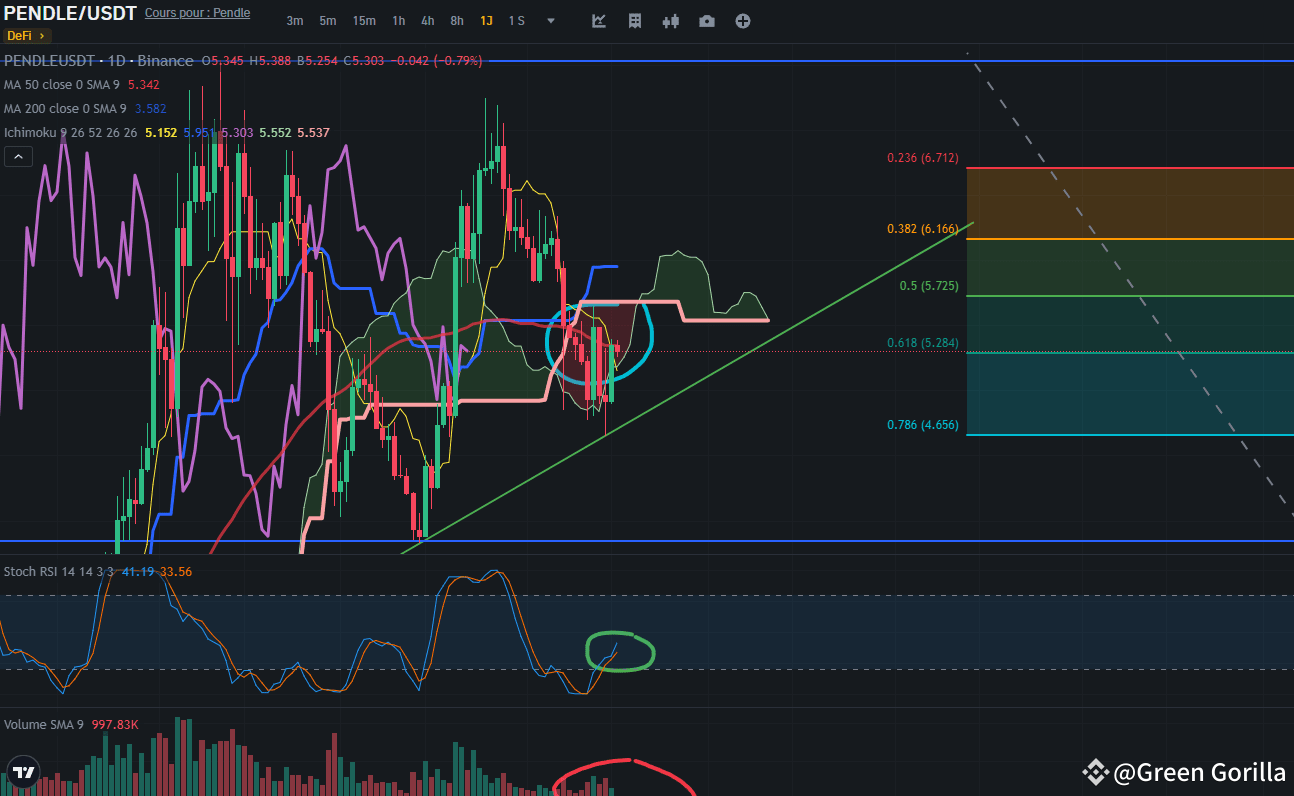The height and width of the screenshot is (796, 1294).
Task: Click the PENDLE/USDT pair title
Action: point(70,13)
